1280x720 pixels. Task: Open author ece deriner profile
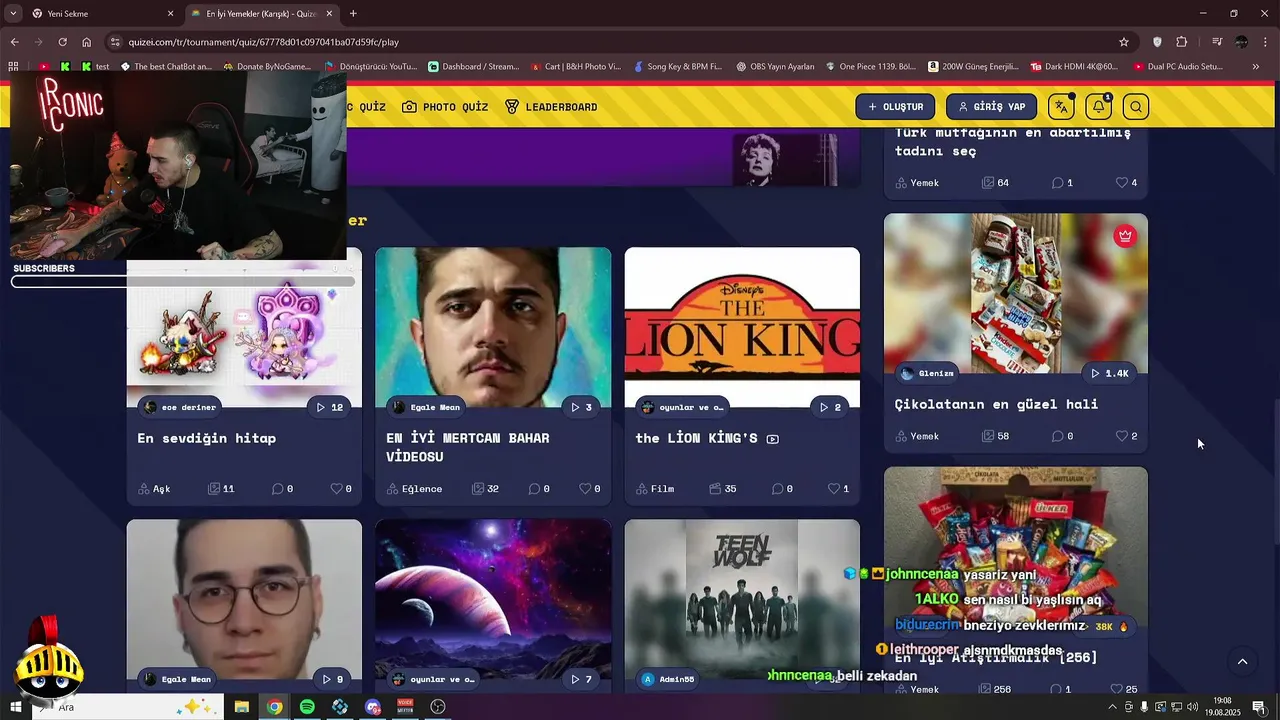click(x=180, y=407)
